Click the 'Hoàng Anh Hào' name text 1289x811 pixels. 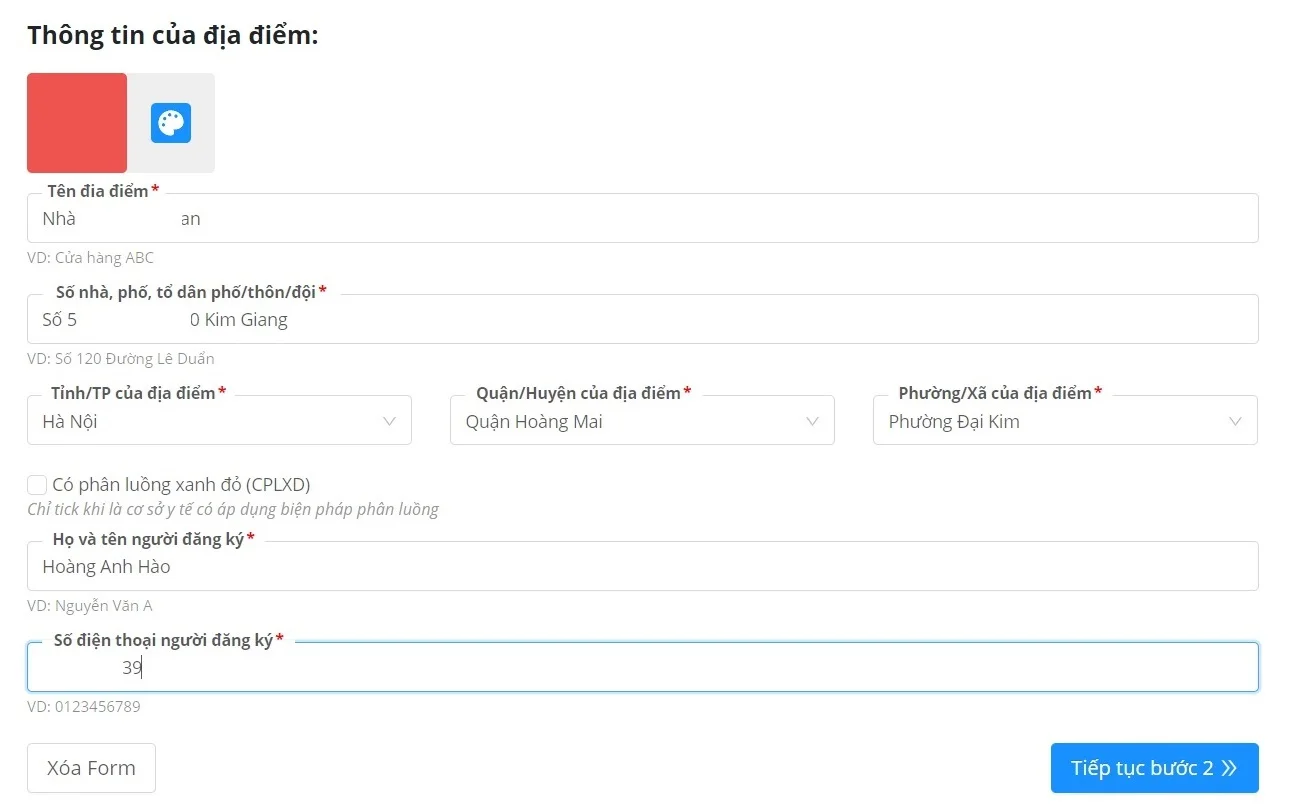106,567
